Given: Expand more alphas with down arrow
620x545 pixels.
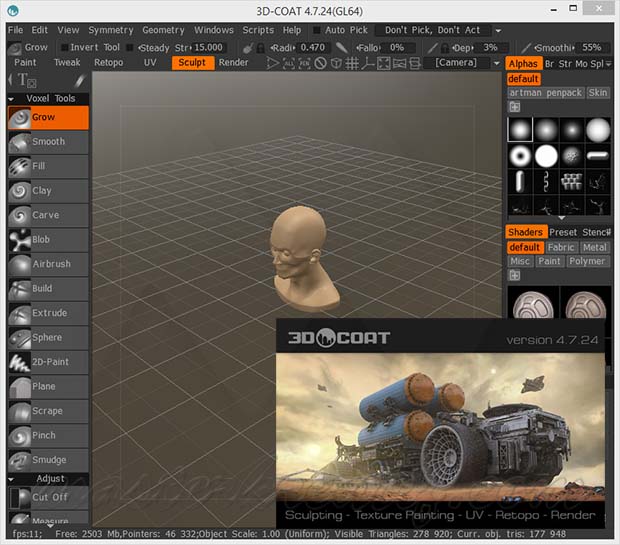Looking at the screenshot, I should 561,218.
